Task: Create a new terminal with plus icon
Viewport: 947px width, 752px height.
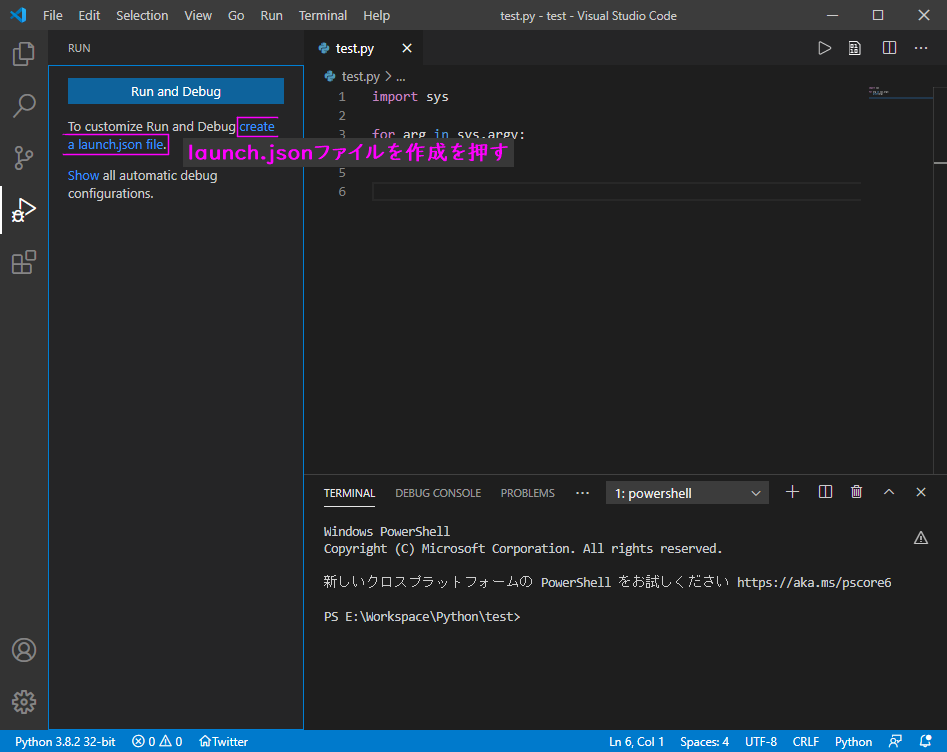Action: point(792,492)
